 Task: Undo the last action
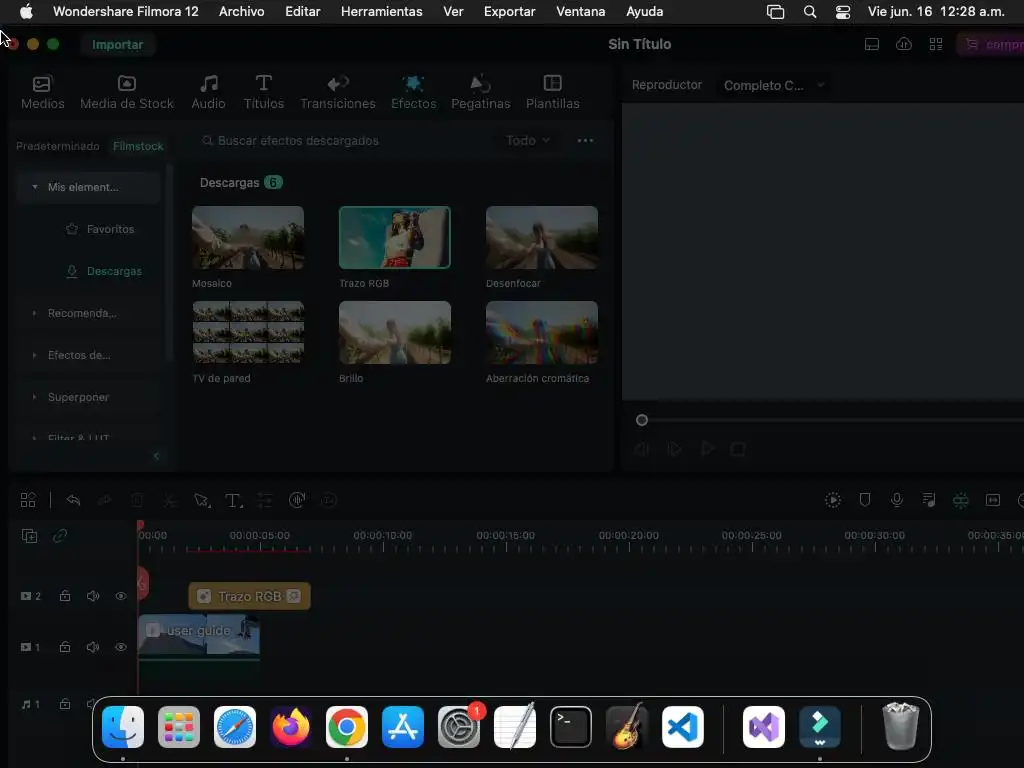(x=73, y=500)
